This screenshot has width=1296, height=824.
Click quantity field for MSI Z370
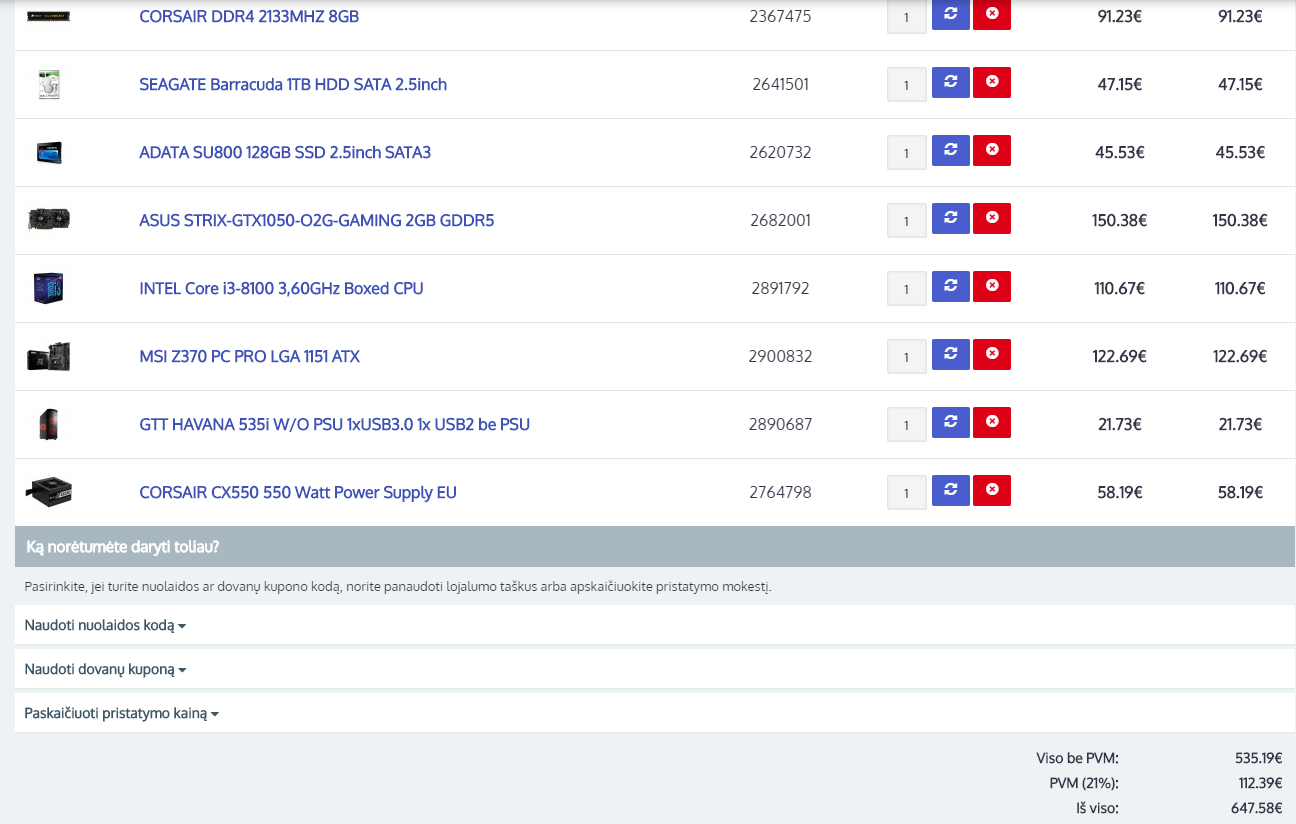(x=907, y=357)
